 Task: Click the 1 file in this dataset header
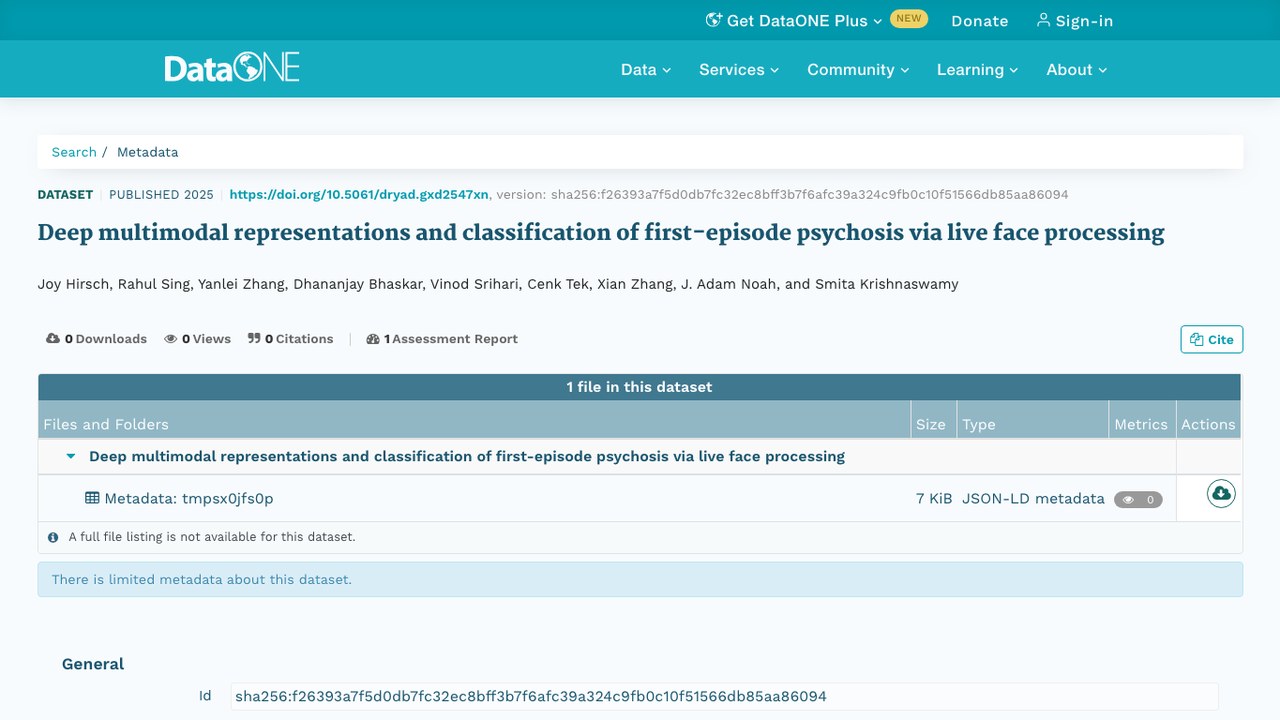(x=640, y=387)
